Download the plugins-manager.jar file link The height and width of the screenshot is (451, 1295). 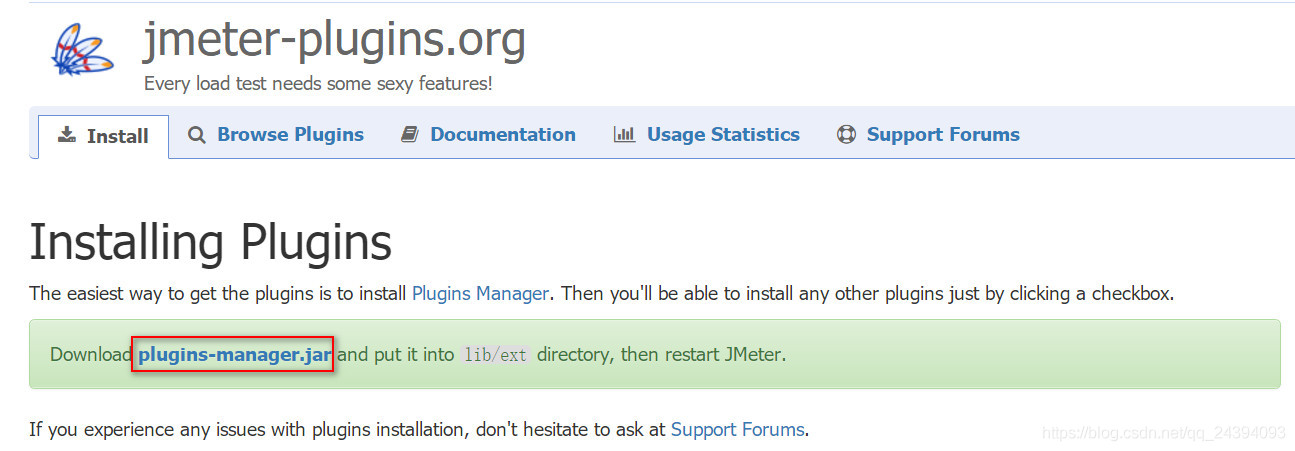coord(236,355)
